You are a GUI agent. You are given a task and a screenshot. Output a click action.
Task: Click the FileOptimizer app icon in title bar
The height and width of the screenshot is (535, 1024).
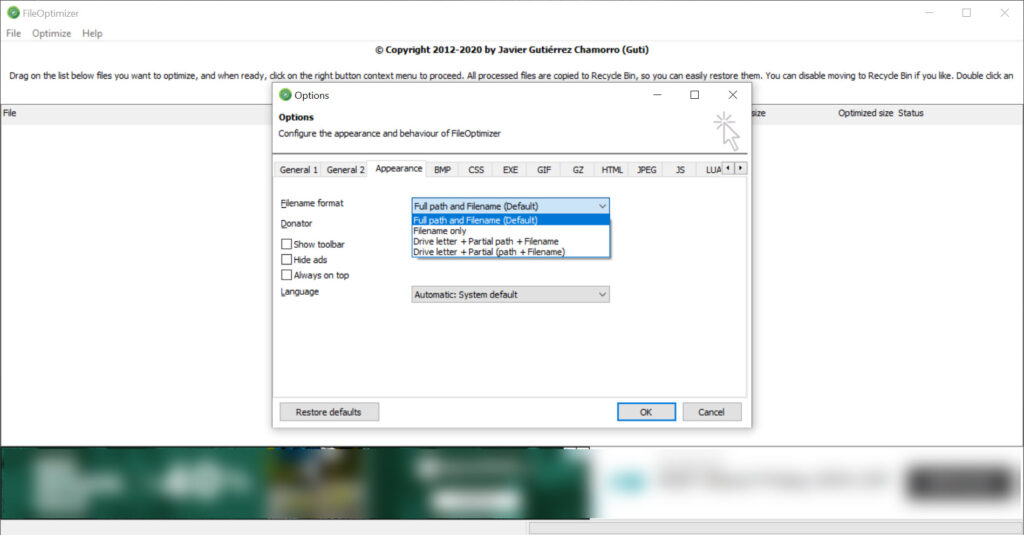pyautogui.click(x=13, y=12)
